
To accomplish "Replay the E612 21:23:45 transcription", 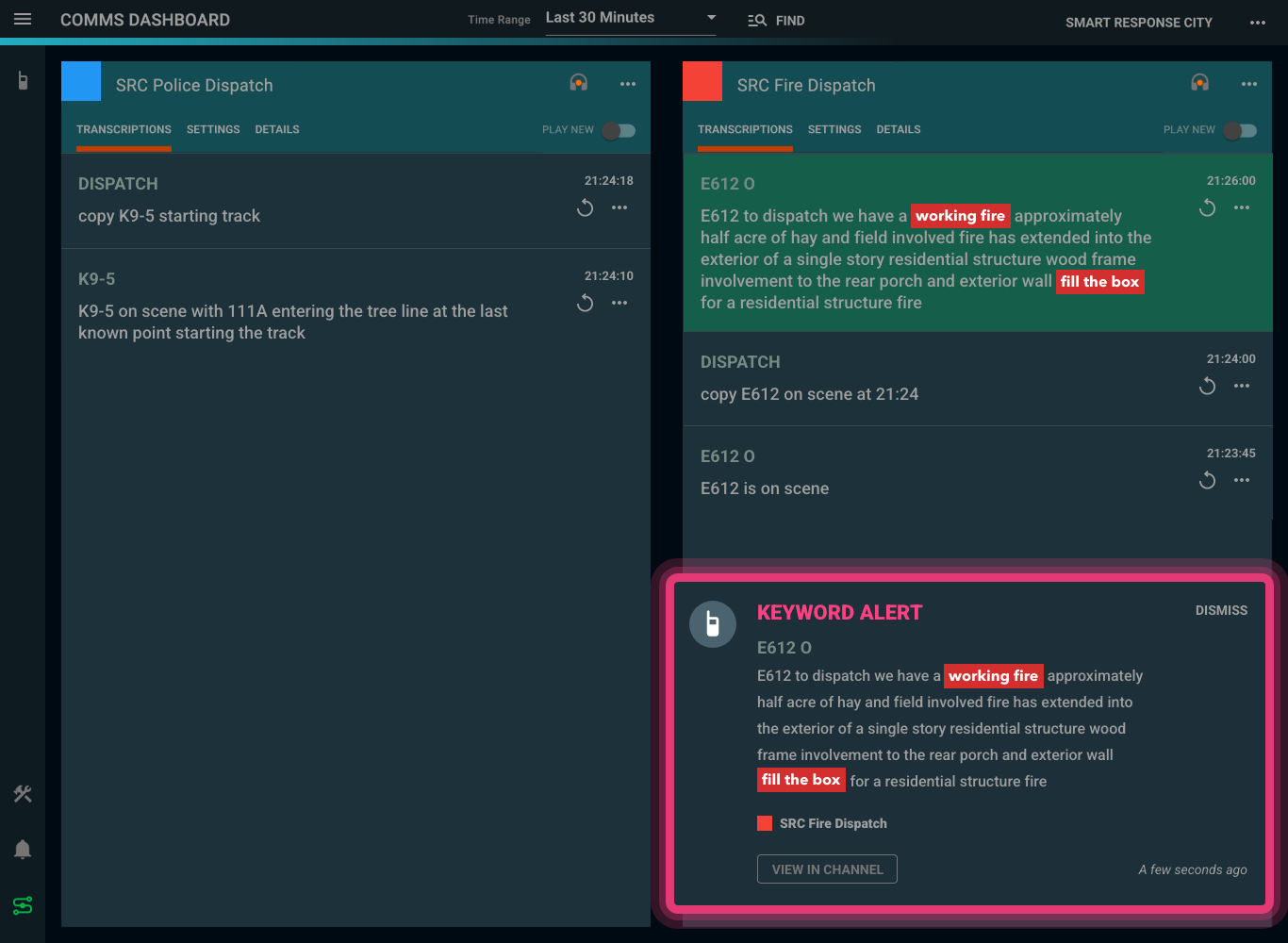I will [1208, 480].
